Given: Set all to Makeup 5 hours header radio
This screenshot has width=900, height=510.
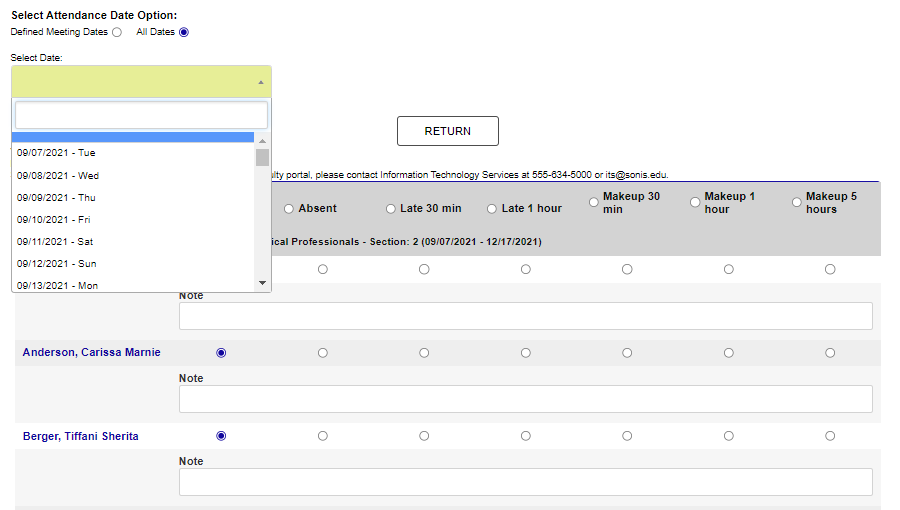Looking at the screenshot, I should pos(797,202).
